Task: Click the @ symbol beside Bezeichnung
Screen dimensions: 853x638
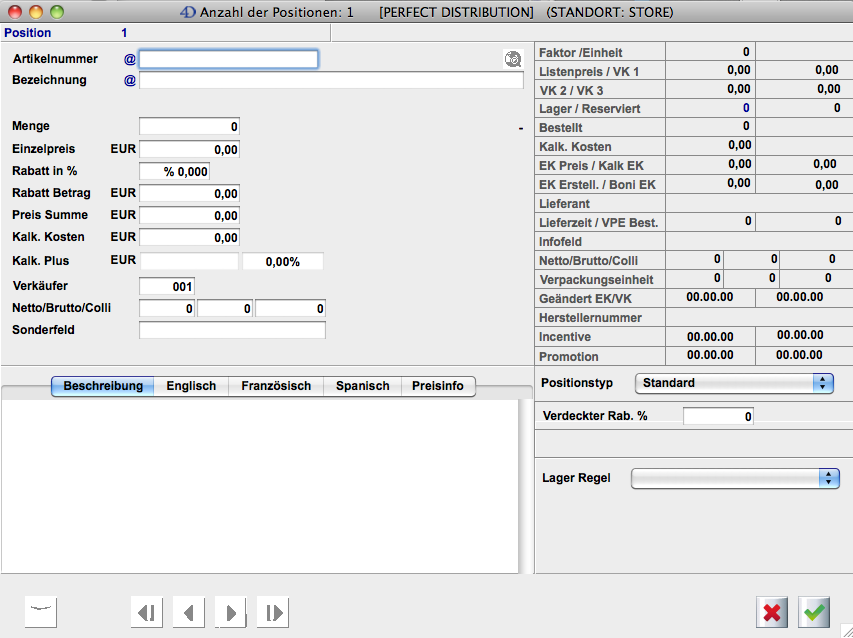Action: click(129, 80)
